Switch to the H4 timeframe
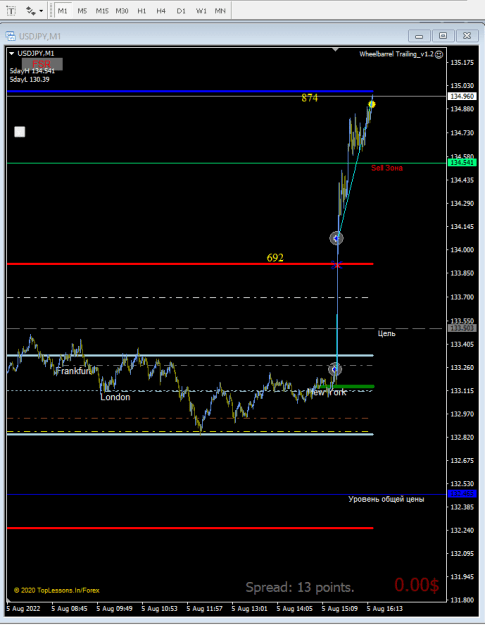This screenshot has width=485, height=625. [x=161, y=11]
